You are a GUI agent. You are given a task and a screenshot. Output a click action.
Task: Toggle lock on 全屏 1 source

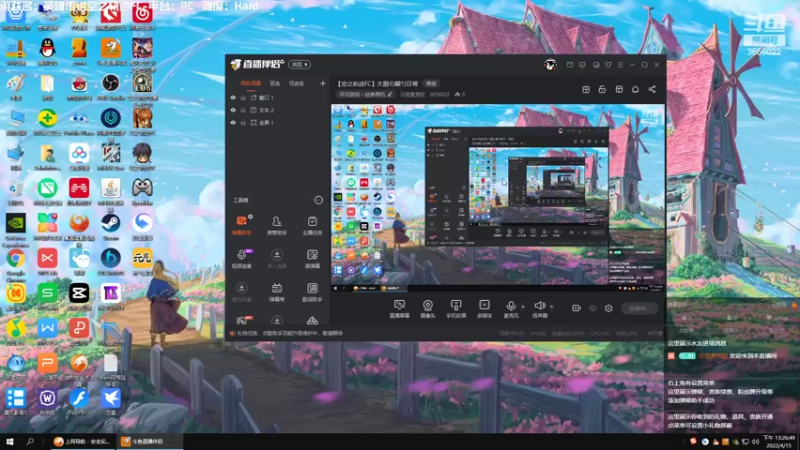click(x=243, y=122)
